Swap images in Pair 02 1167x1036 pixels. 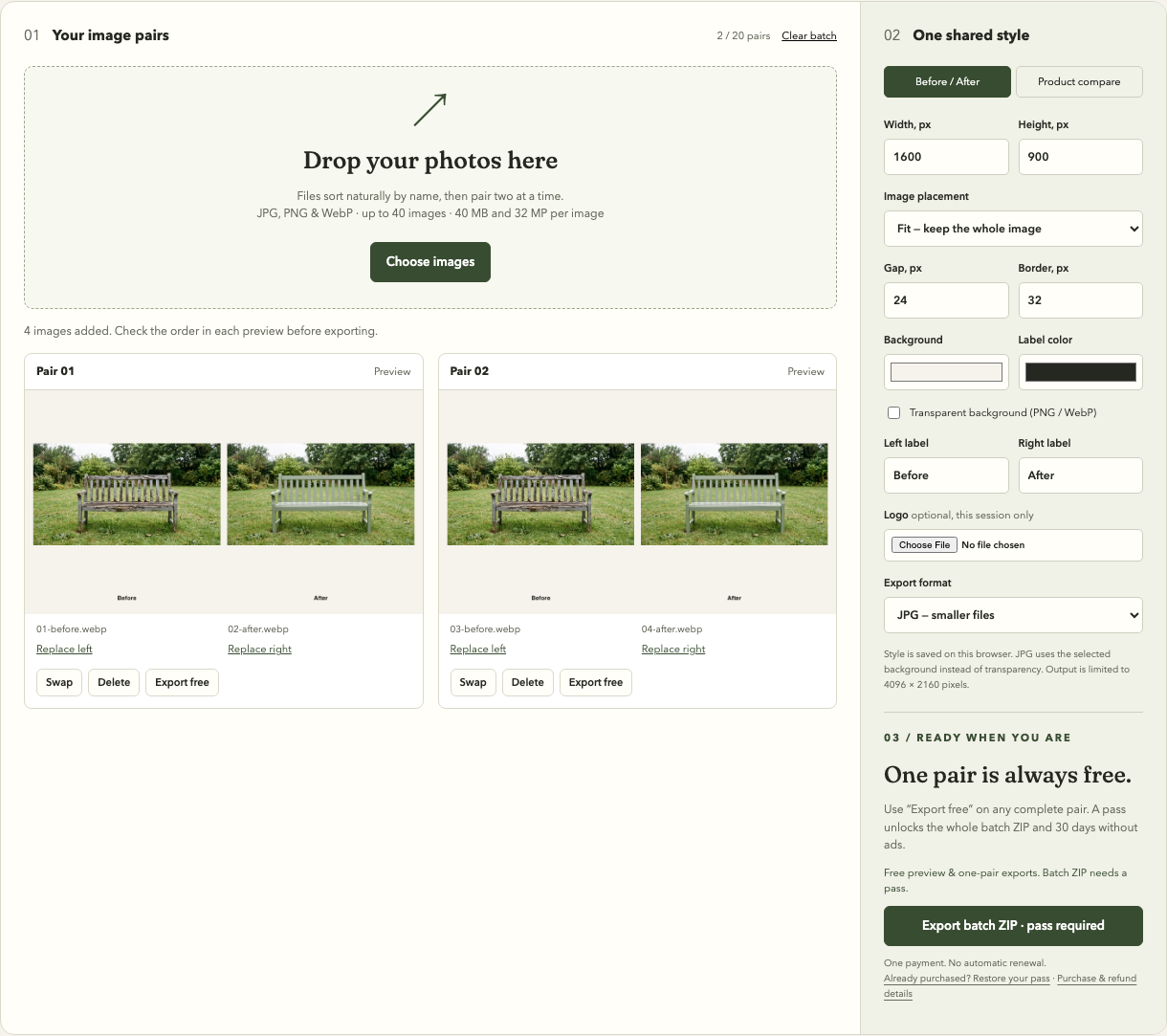pyautogui.click(x=473, y=682)
